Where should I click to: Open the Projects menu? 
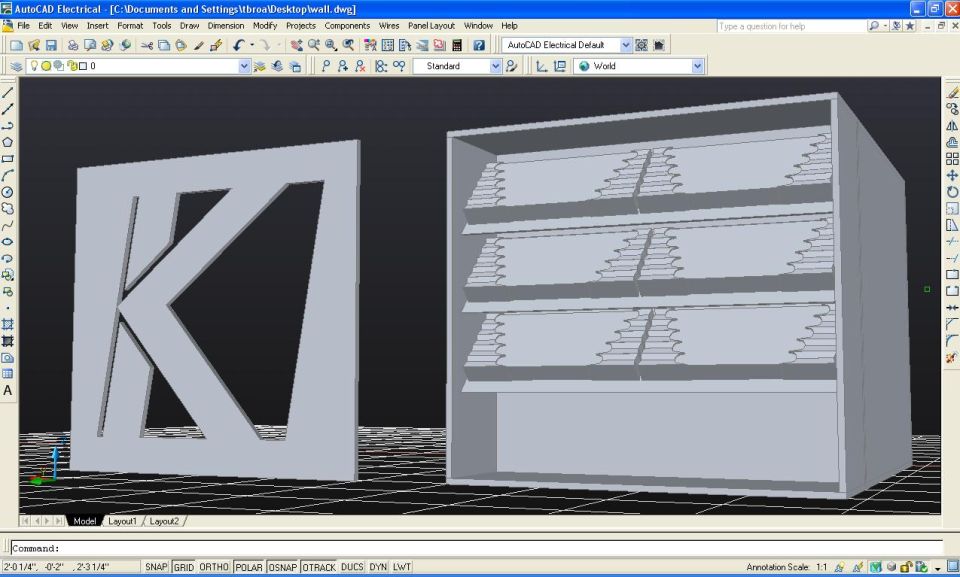(301, 26)
